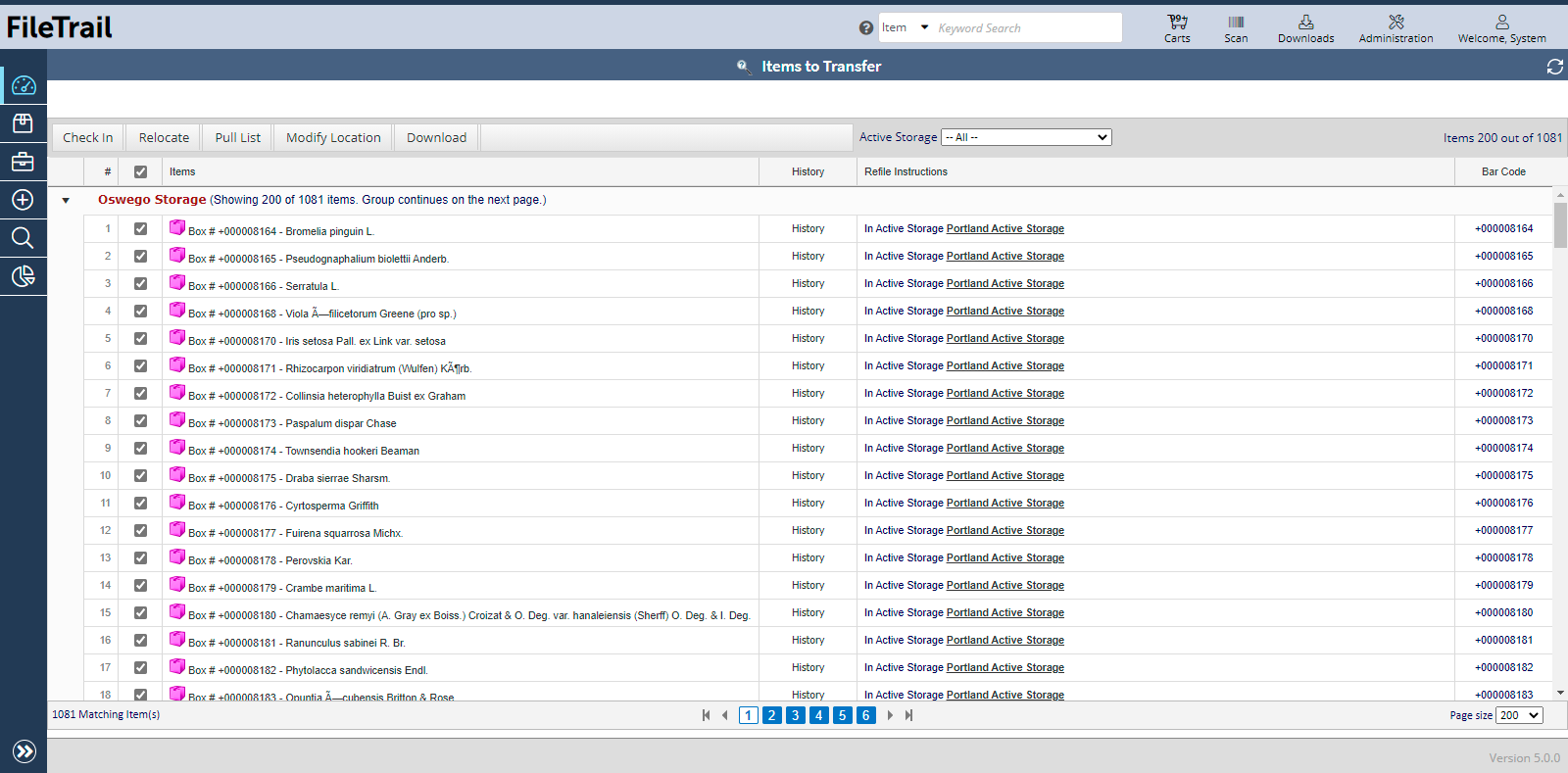Collapse the Oswego Storage group
The width and height of the screenshot is (1568, 773).
click(x=66, y=200)
